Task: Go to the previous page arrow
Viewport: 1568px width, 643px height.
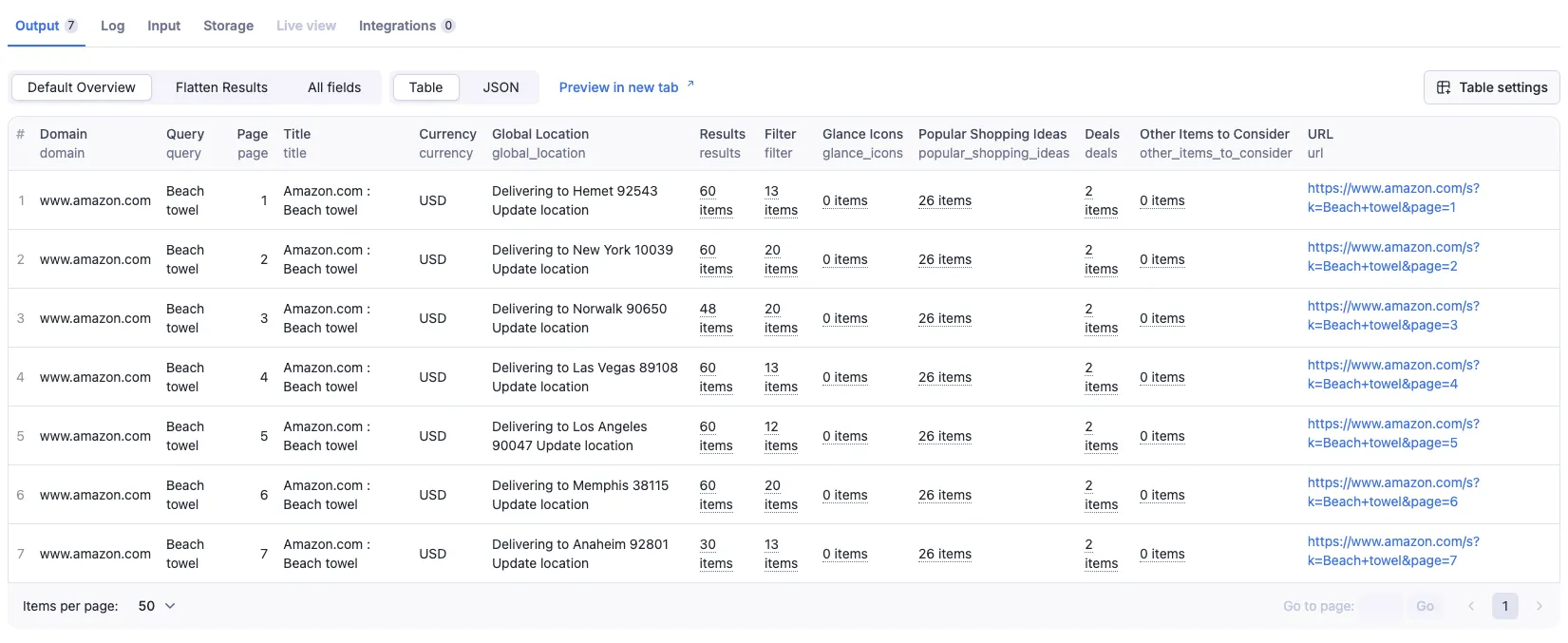Action: (1471, 606)
